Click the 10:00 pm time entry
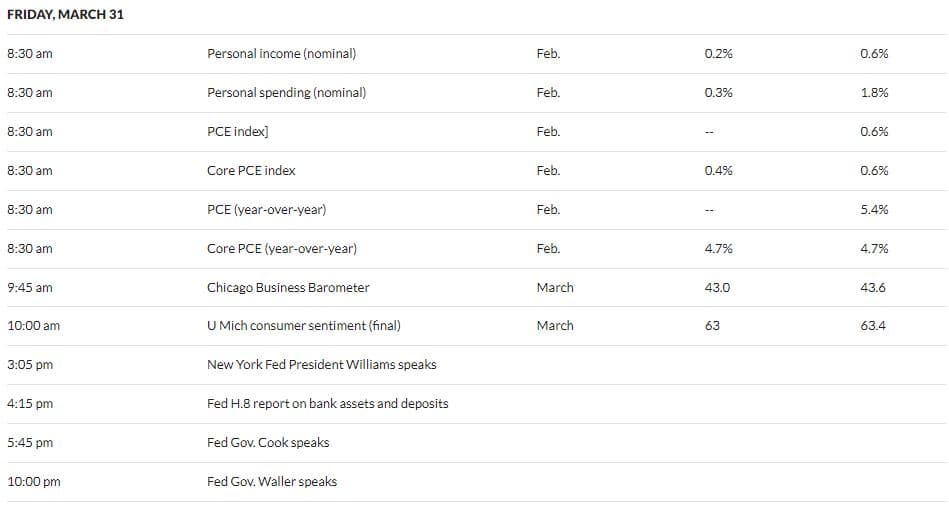The image size is (949, 507). (34, 482)
